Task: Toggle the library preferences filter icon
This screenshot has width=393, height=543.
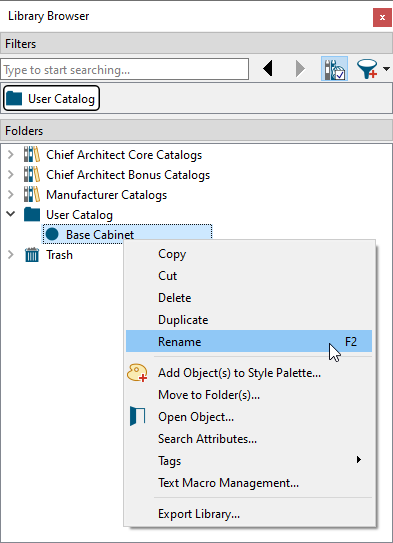Action: 334,69
